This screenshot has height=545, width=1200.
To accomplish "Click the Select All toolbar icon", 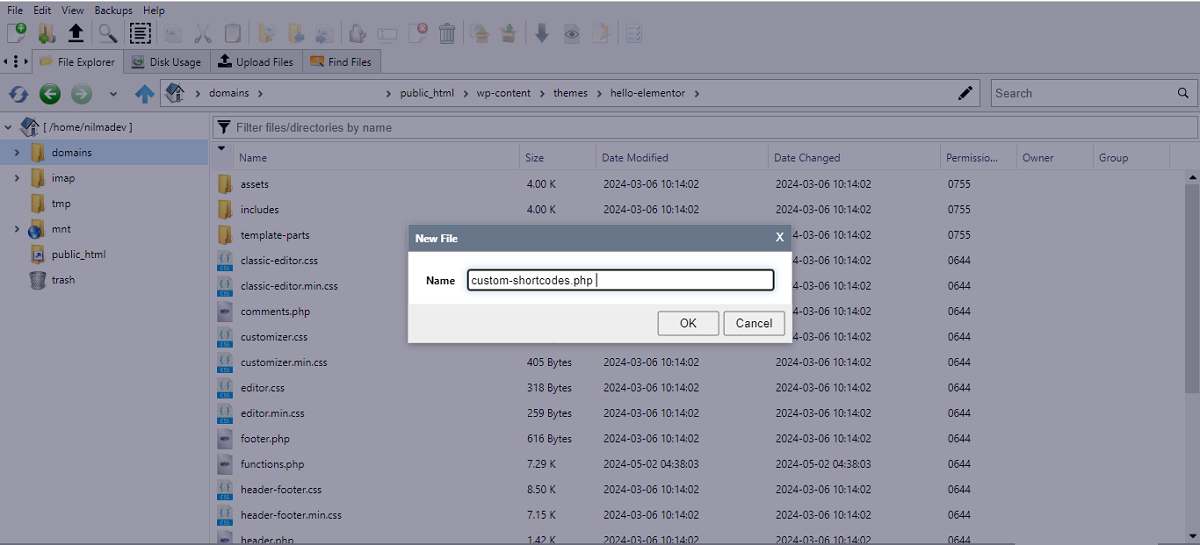I will point(140,33).
